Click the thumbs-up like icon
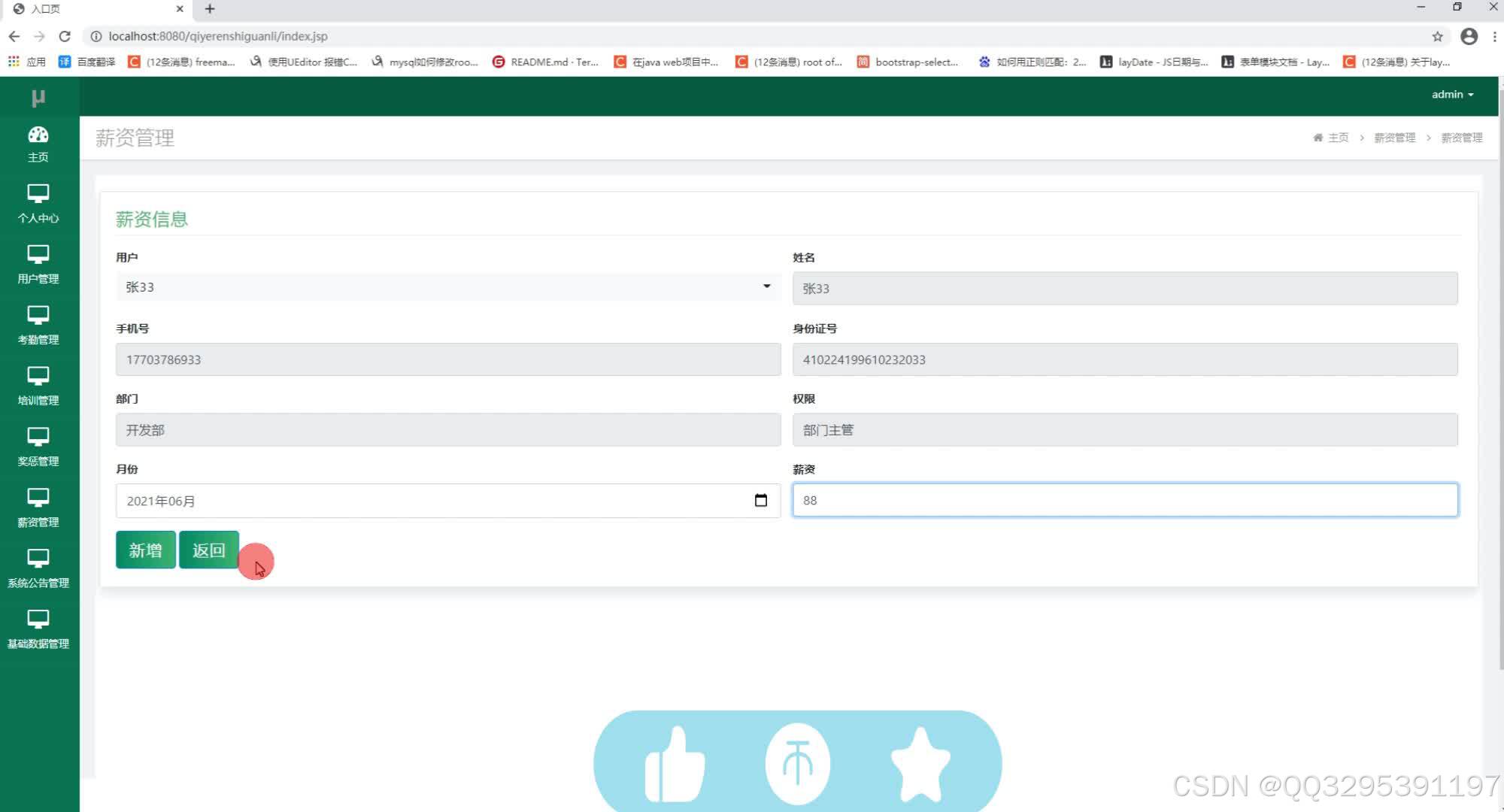 pyautogui.click(x=675, y=764)
